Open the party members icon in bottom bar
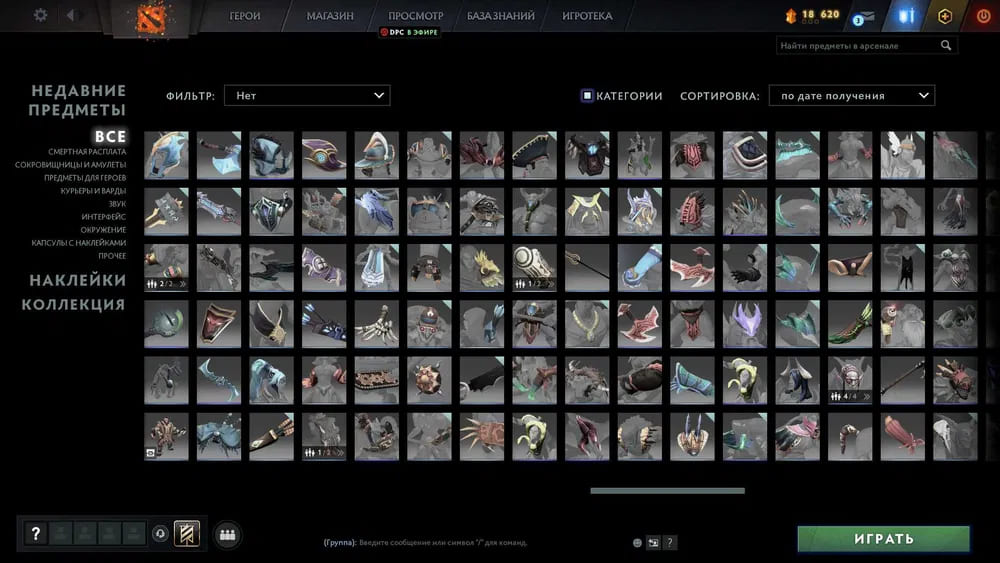Screen dimensions: 1000x563 [226, 534]
